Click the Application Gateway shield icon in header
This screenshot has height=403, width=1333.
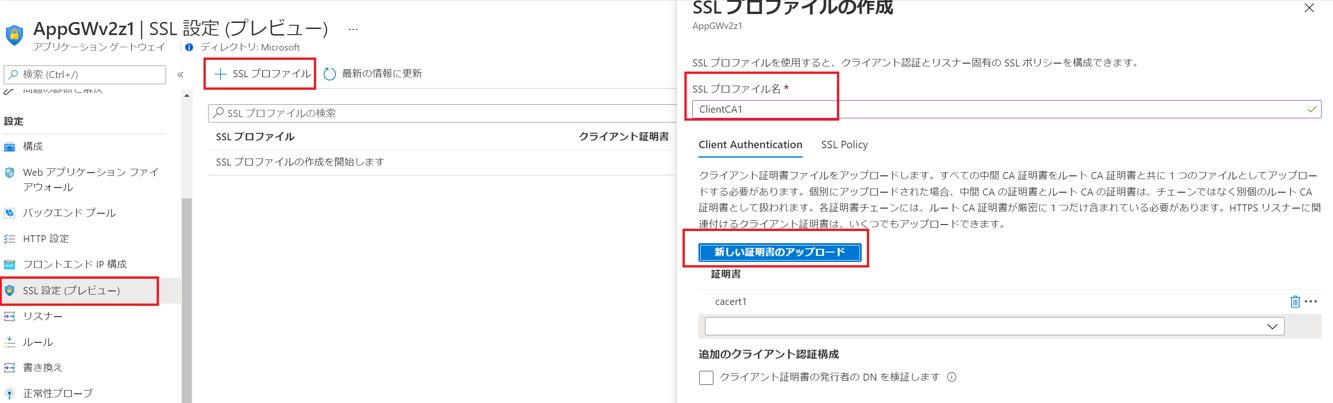click(x=14, y=34)
